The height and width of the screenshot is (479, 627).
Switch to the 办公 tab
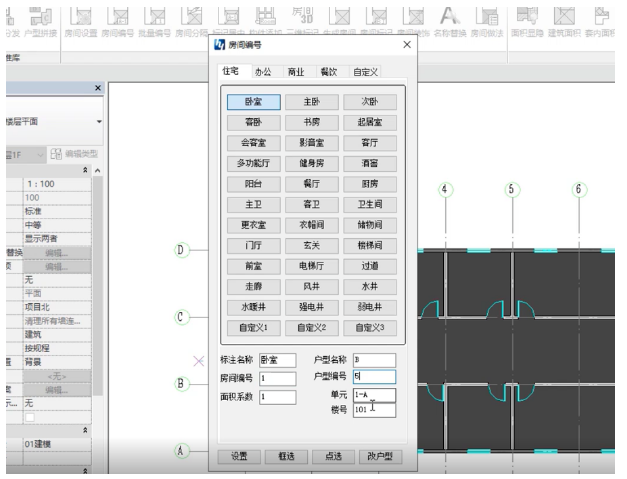264,72
